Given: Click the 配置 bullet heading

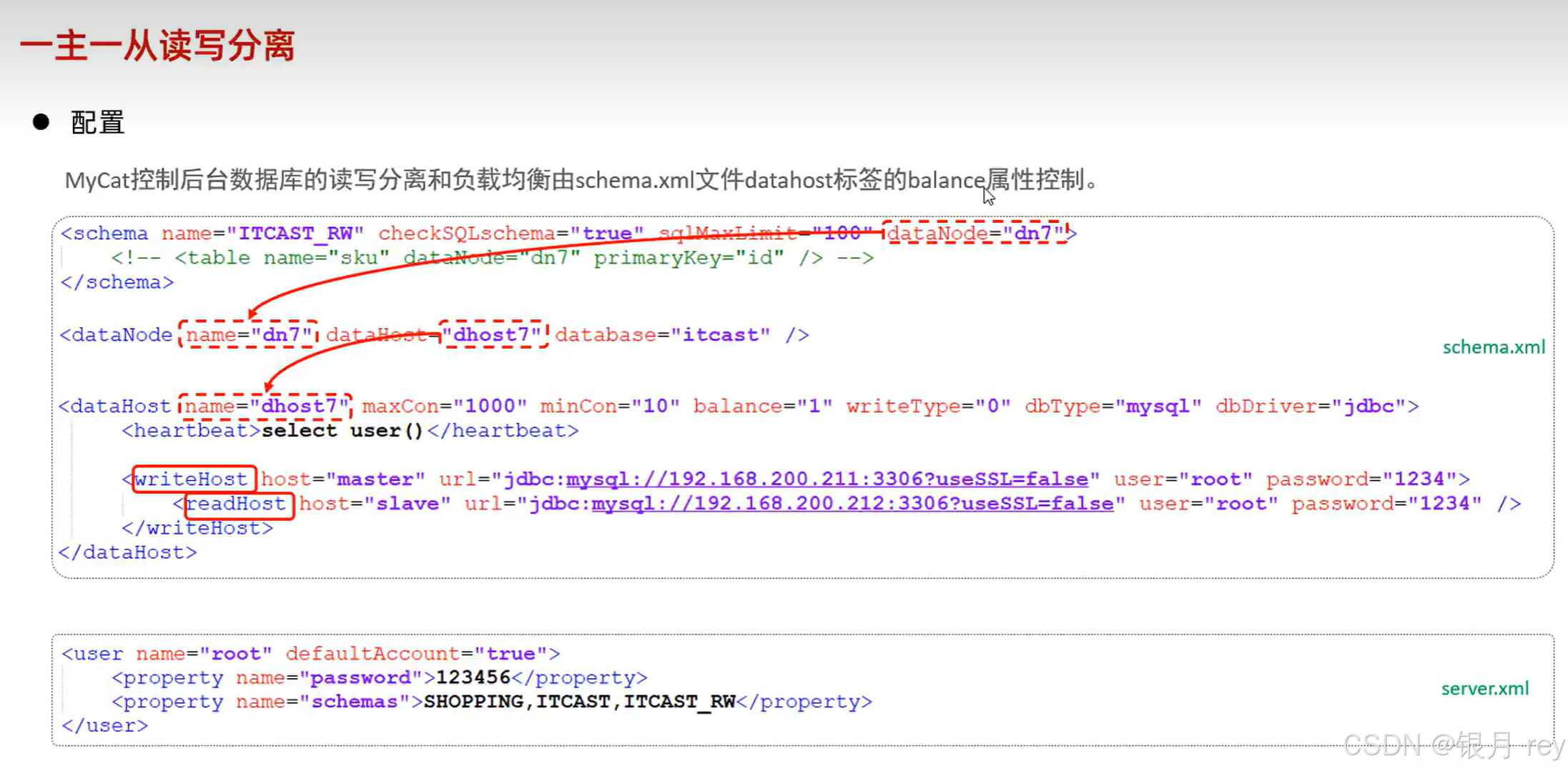Looking at the screenshot, I should (x=98, y=122).
